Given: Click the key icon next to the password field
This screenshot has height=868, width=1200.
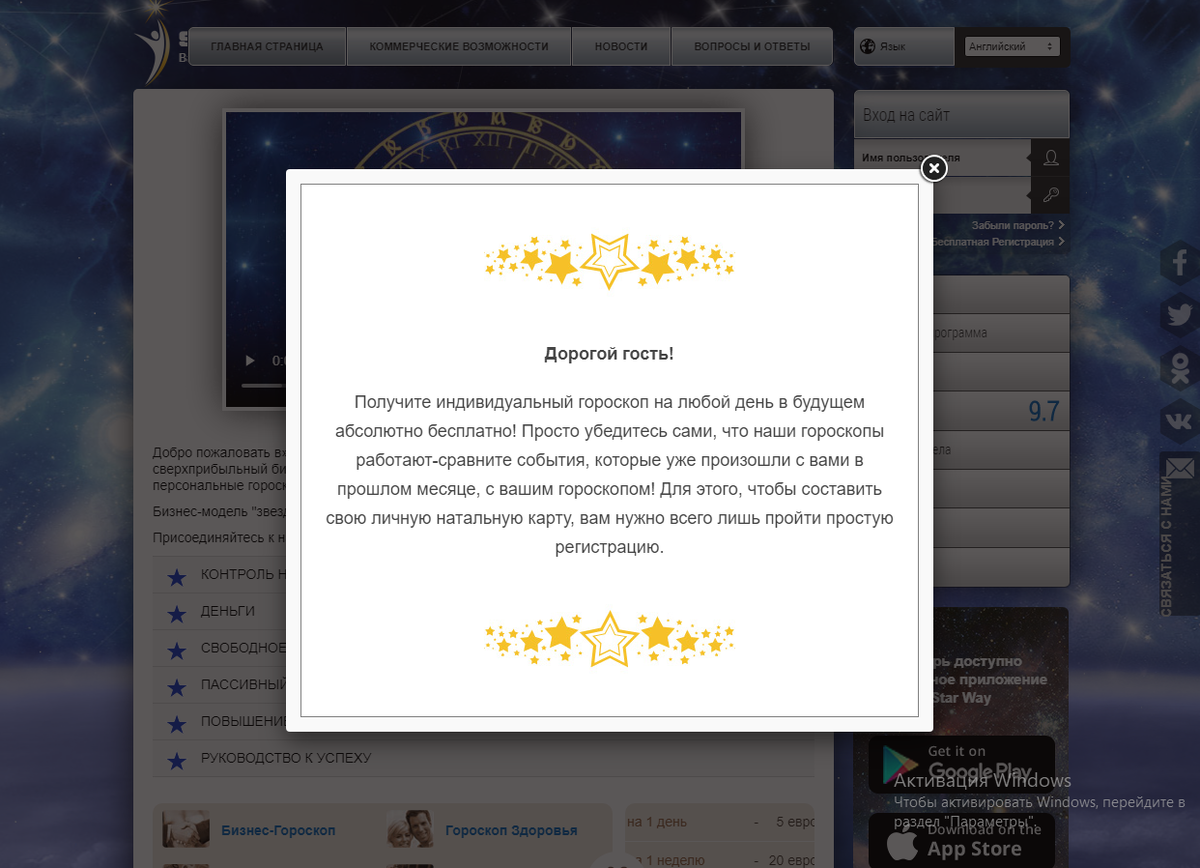Looking at the screenshot, I should tap(1050, 195).
